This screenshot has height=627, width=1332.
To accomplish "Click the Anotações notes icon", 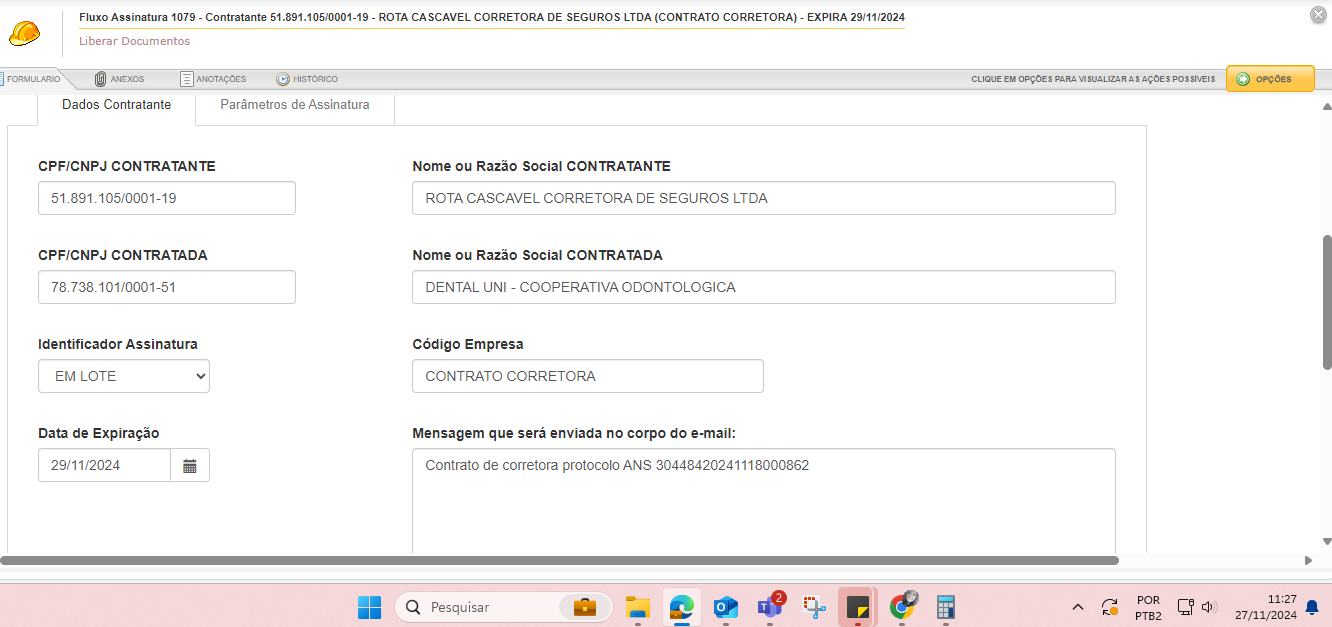I will (187, 79).
